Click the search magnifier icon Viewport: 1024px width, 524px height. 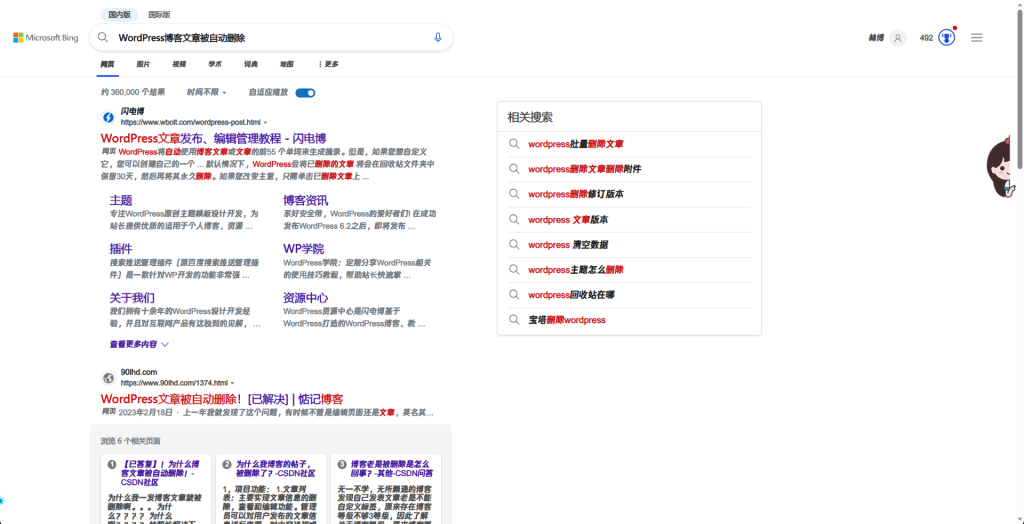(103, 38)
